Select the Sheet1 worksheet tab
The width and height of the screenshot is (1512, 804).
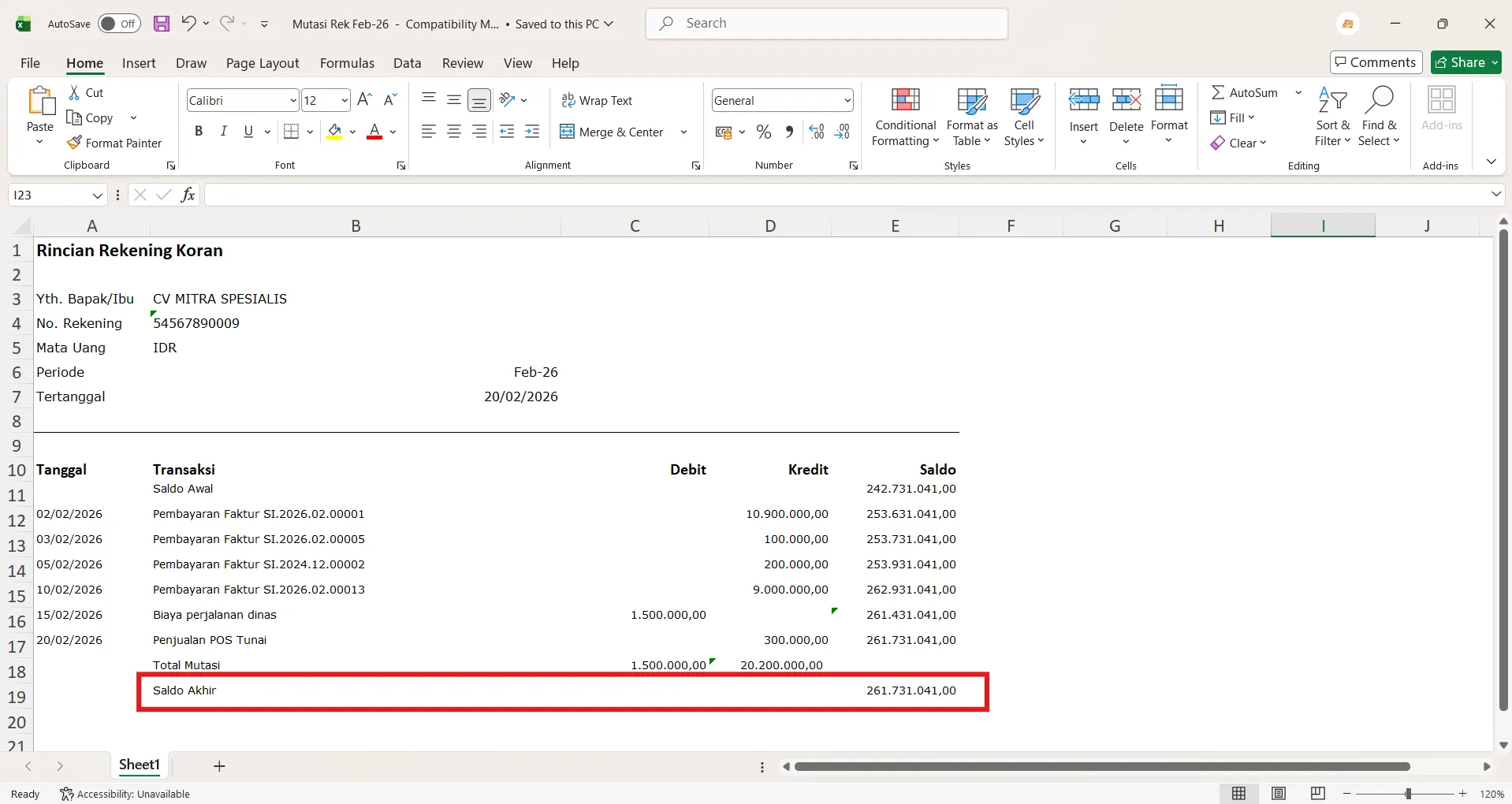(140, 765)
